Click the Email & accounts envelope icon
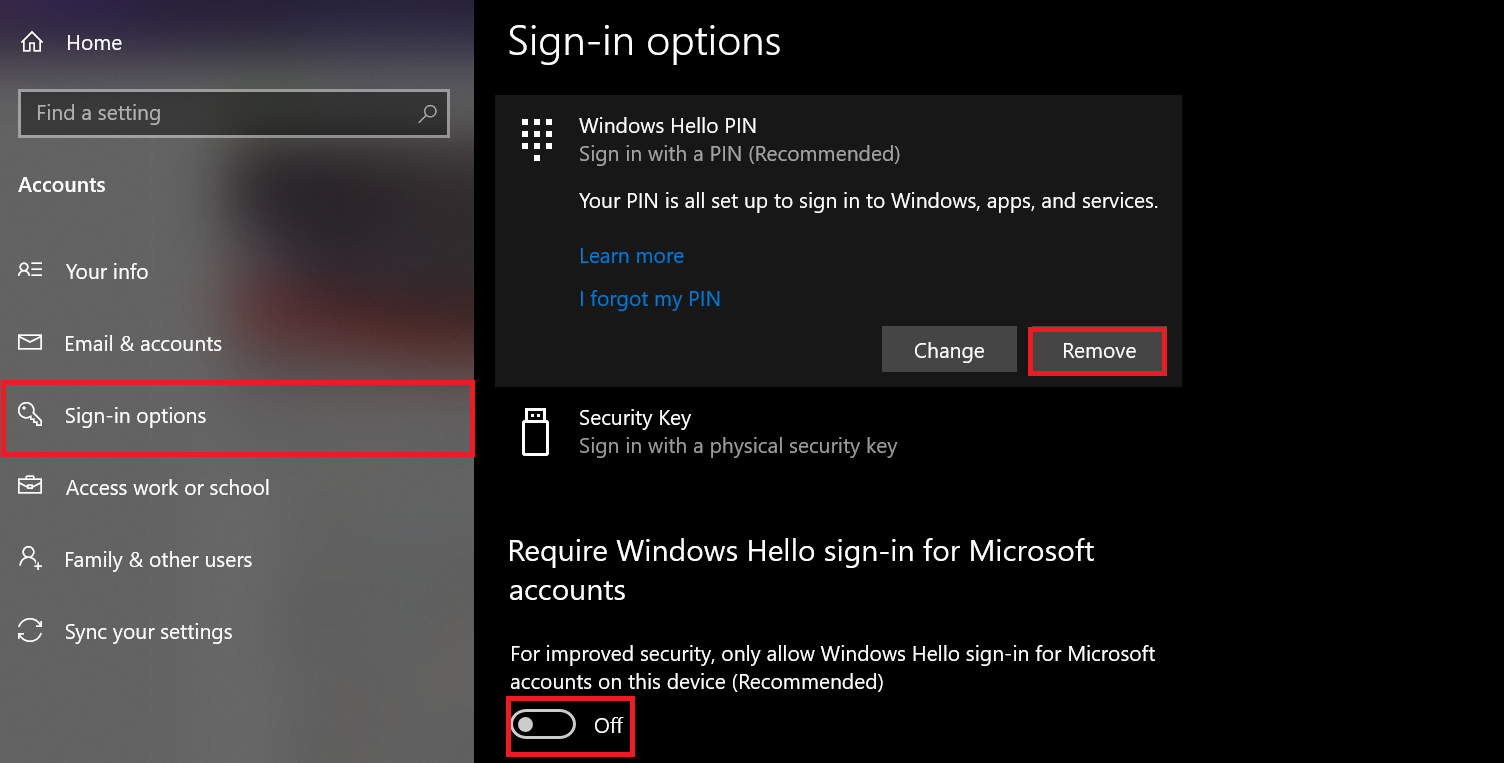Image resolution: width=1504 pixels, height=763 pixels. (30, 343)
